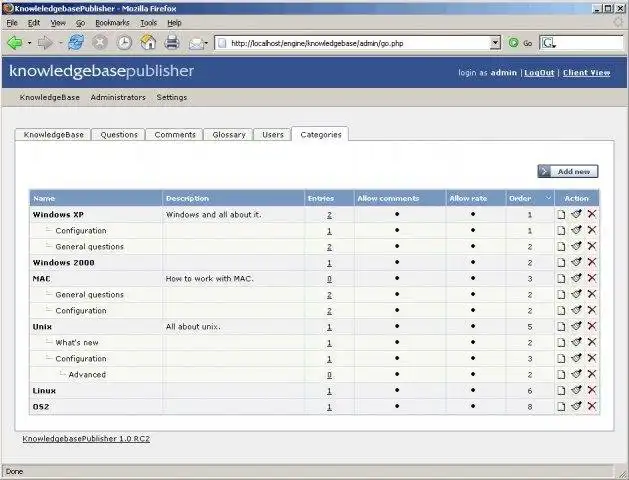
Task: Toggle Allow rate for Linux
Action: [x=473, y=390]
